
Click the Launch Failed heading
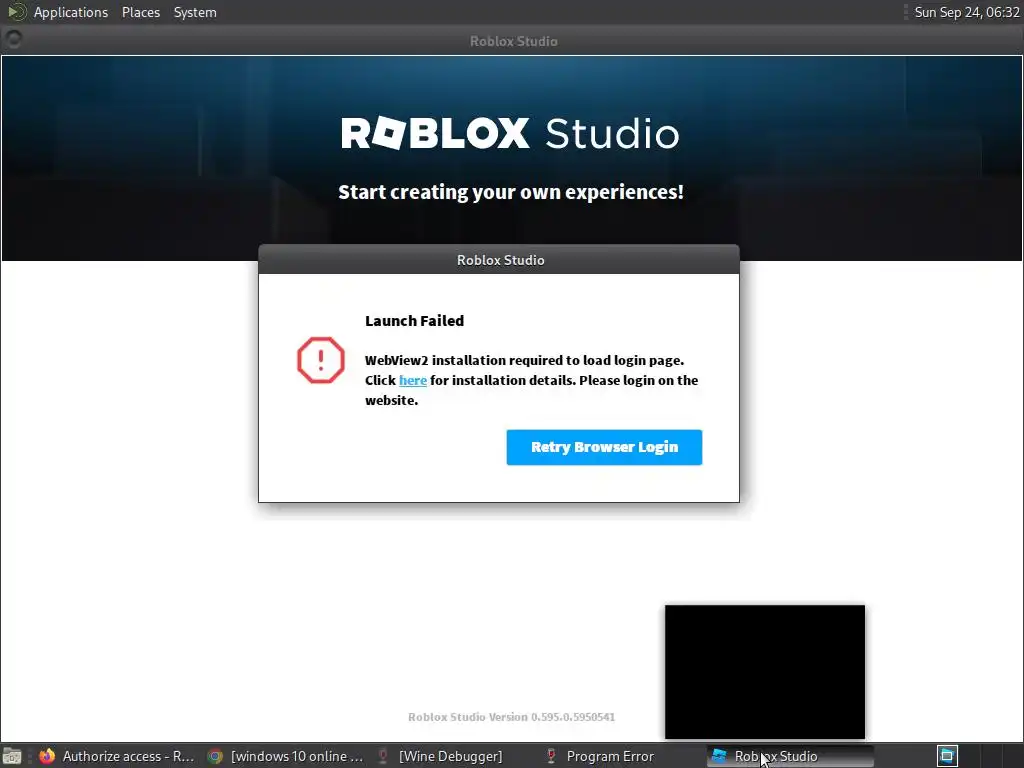(414, 321)
